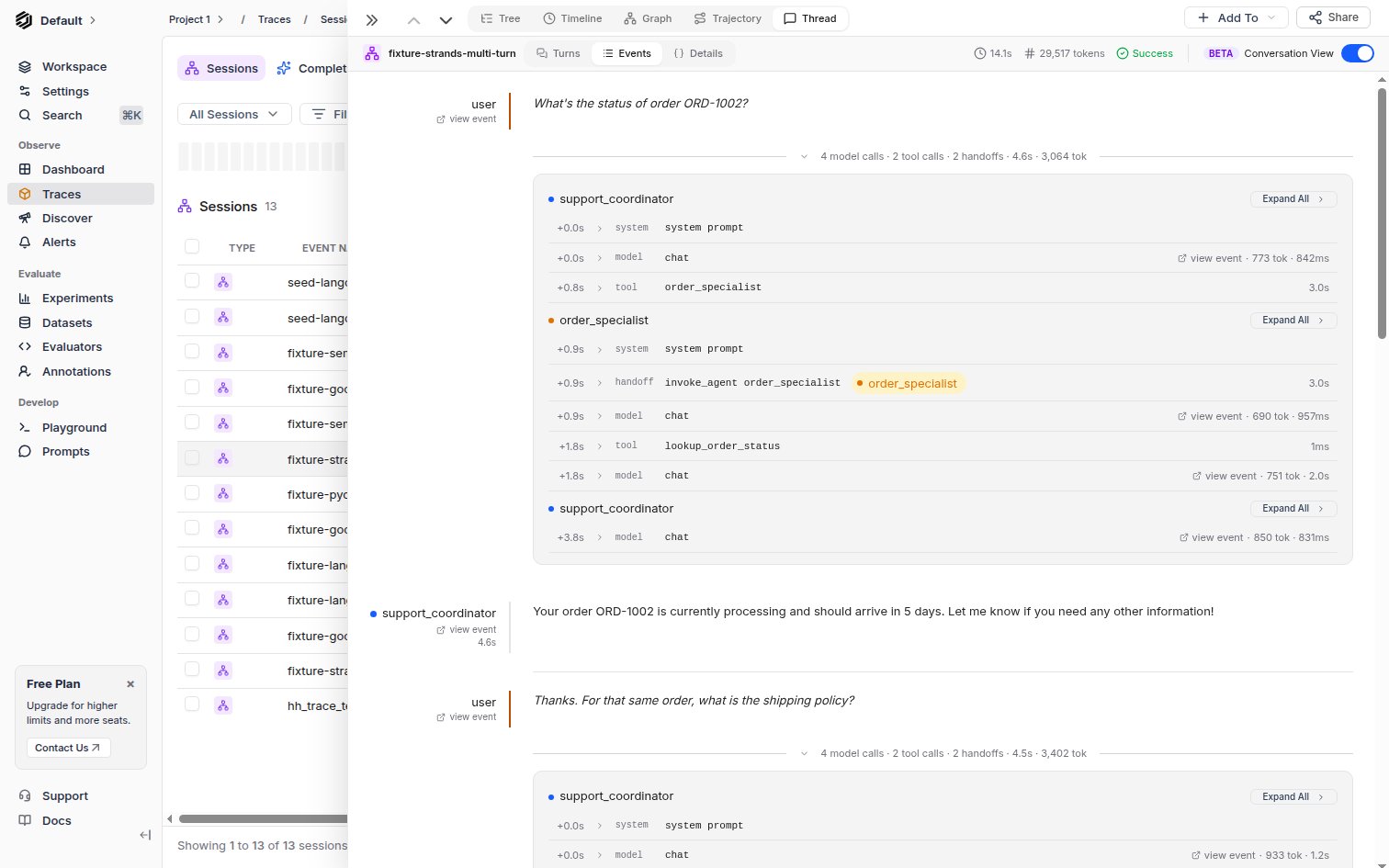Screen dimensions: 1389x868
Task: Click the Sessions tab button
Action: pos(221,68)
